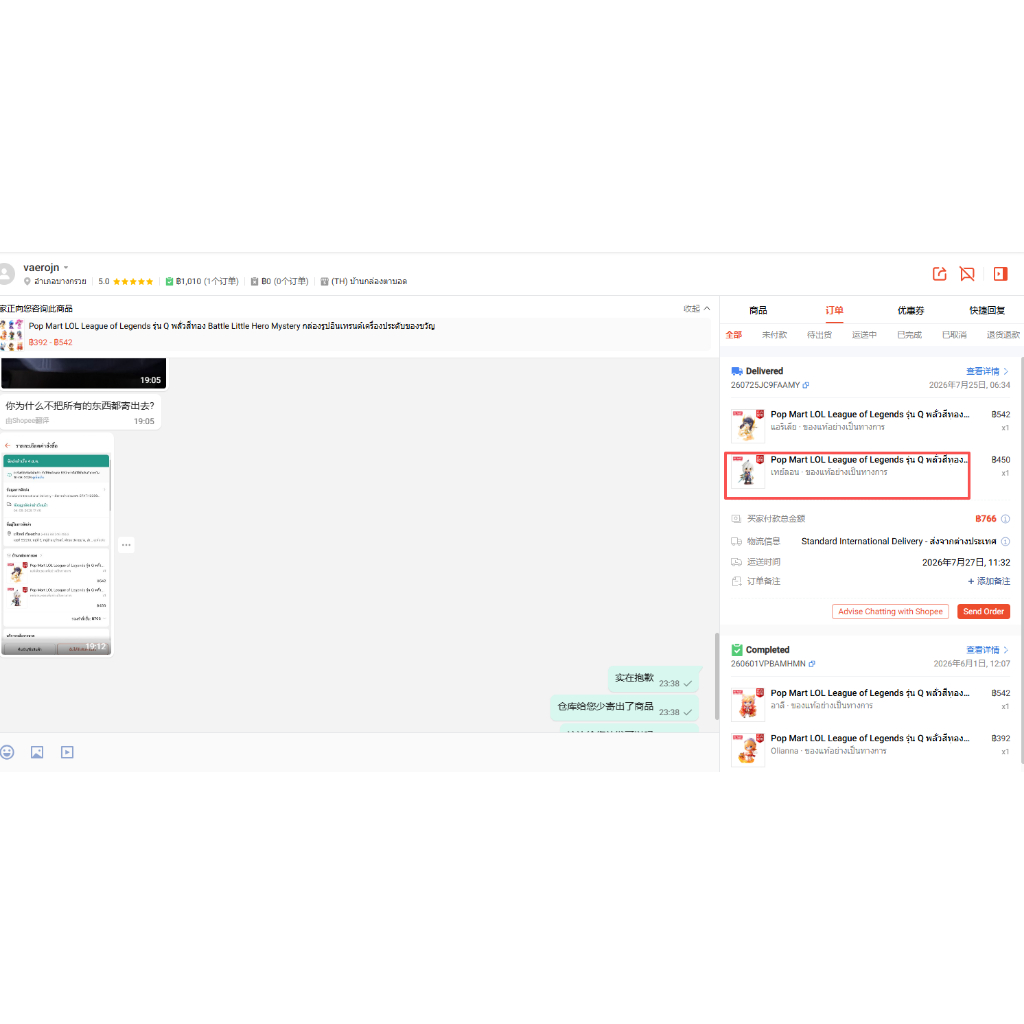Click the ฿0 (0个订单) buyer stat

280,281
